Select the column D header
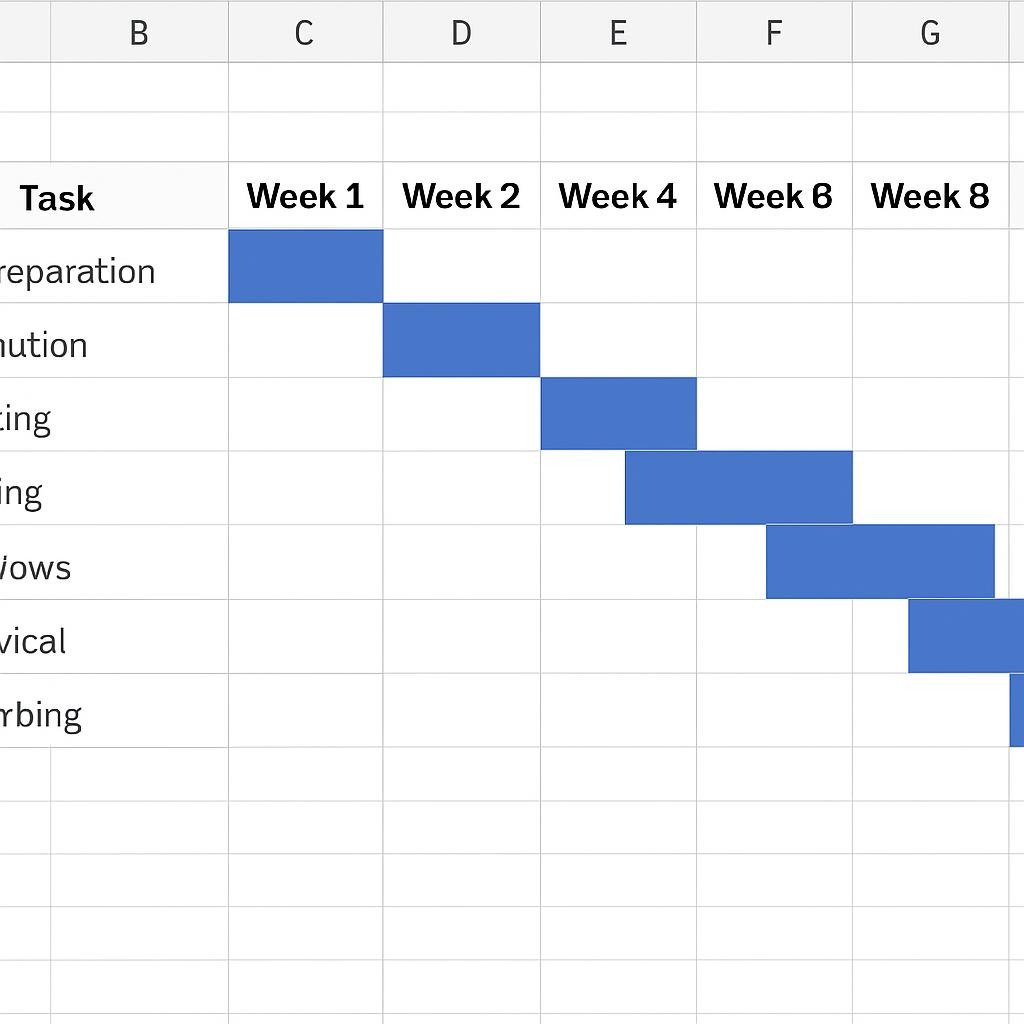 click(461, 32)
